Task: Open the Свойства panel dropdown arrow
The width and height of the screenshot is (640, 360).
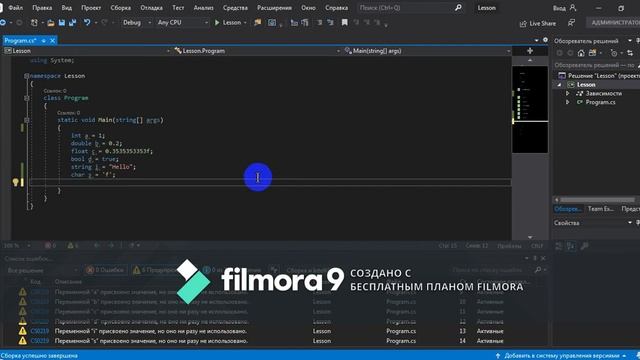Action: [x=630, y=223]
